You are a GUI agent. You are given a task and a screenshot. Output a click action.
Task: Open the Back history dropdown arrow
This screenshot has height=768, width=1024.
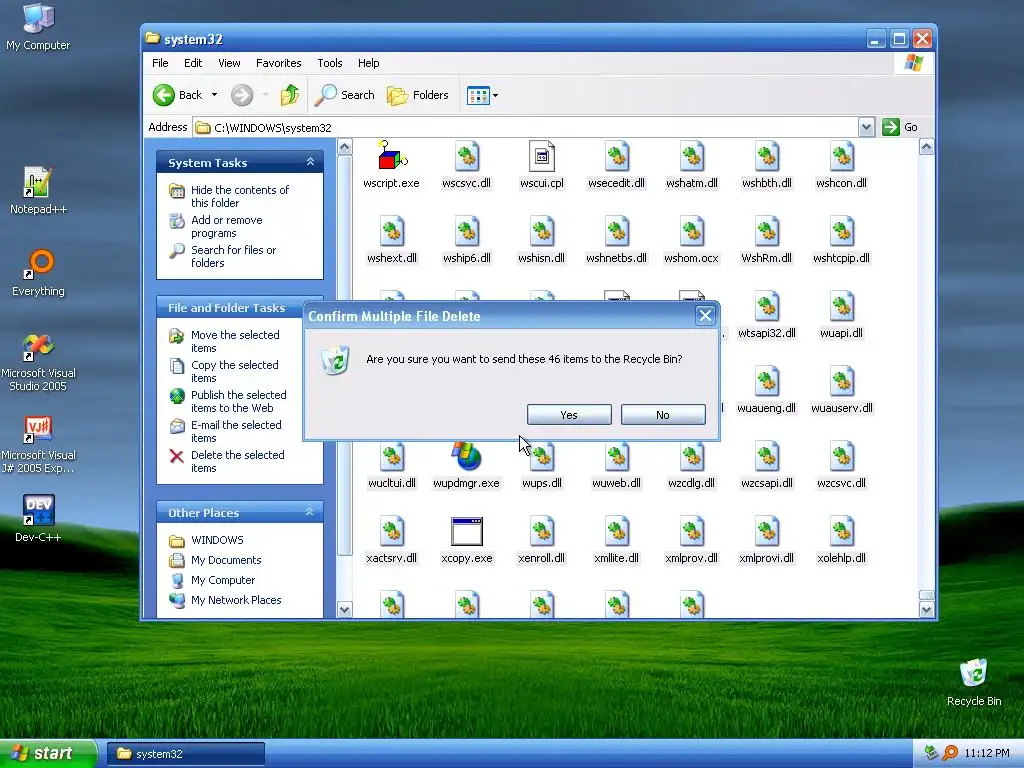(x=214, y=95)
